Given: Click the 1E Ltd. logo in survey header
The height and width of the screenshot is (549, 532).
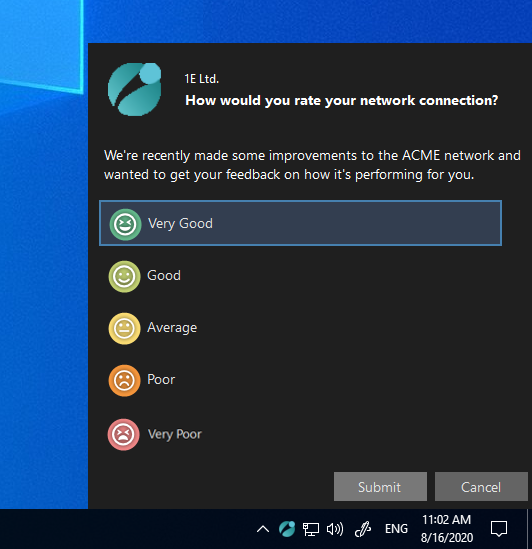Looking at the screenshot, I should coord(135,89).
